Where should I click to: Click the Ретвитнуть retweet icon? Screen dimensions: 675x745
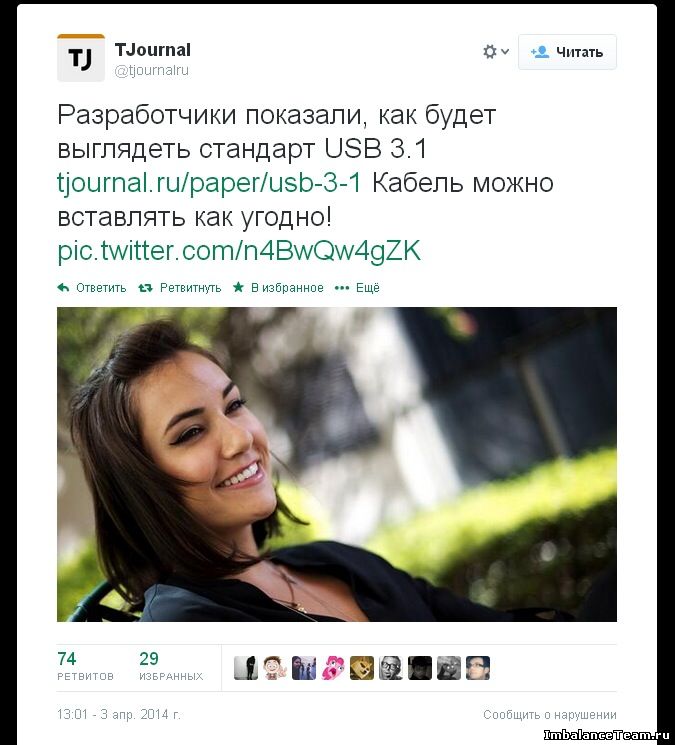tap(145, 287)
